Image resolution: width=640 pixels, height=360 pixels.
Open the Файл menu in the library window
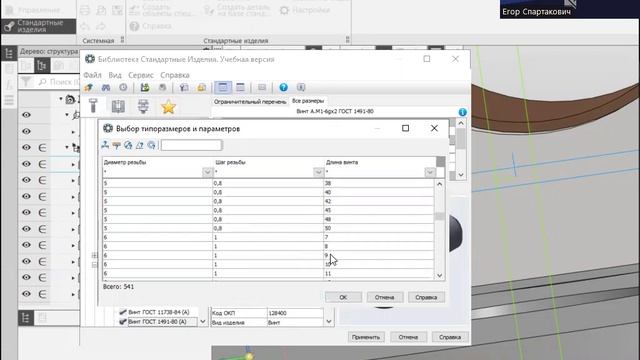coord(92,75)
